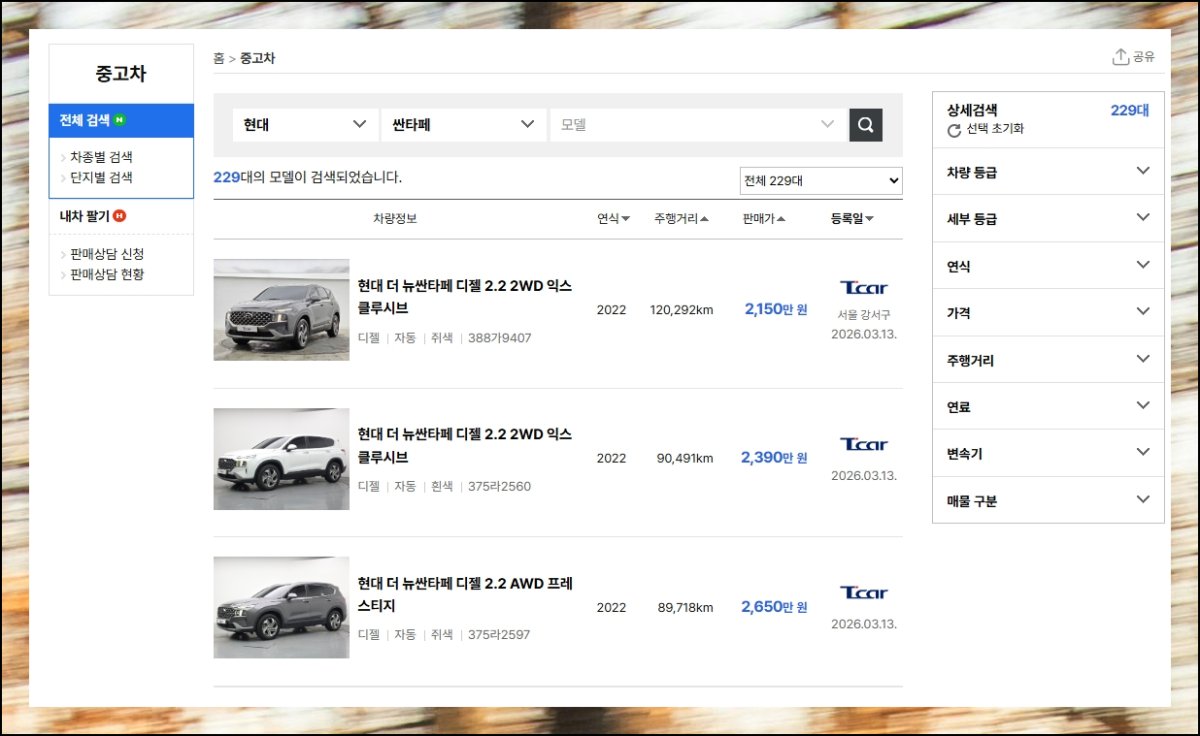Click Tcar logo for 375라2597 listing

pyautogui.click(x=863, y=593)
